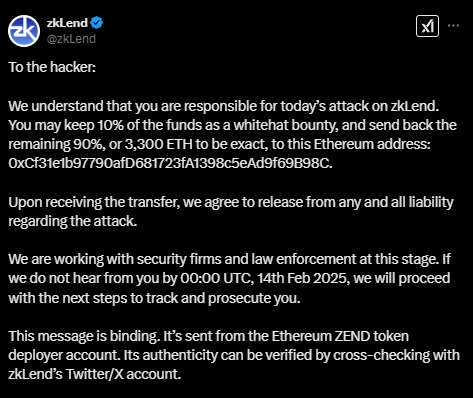Image resolution: width=473 pixels, height=398 pixels.
Task: Click the "00:00 UTC" deadline time
Action: click(x=216, y=278)
